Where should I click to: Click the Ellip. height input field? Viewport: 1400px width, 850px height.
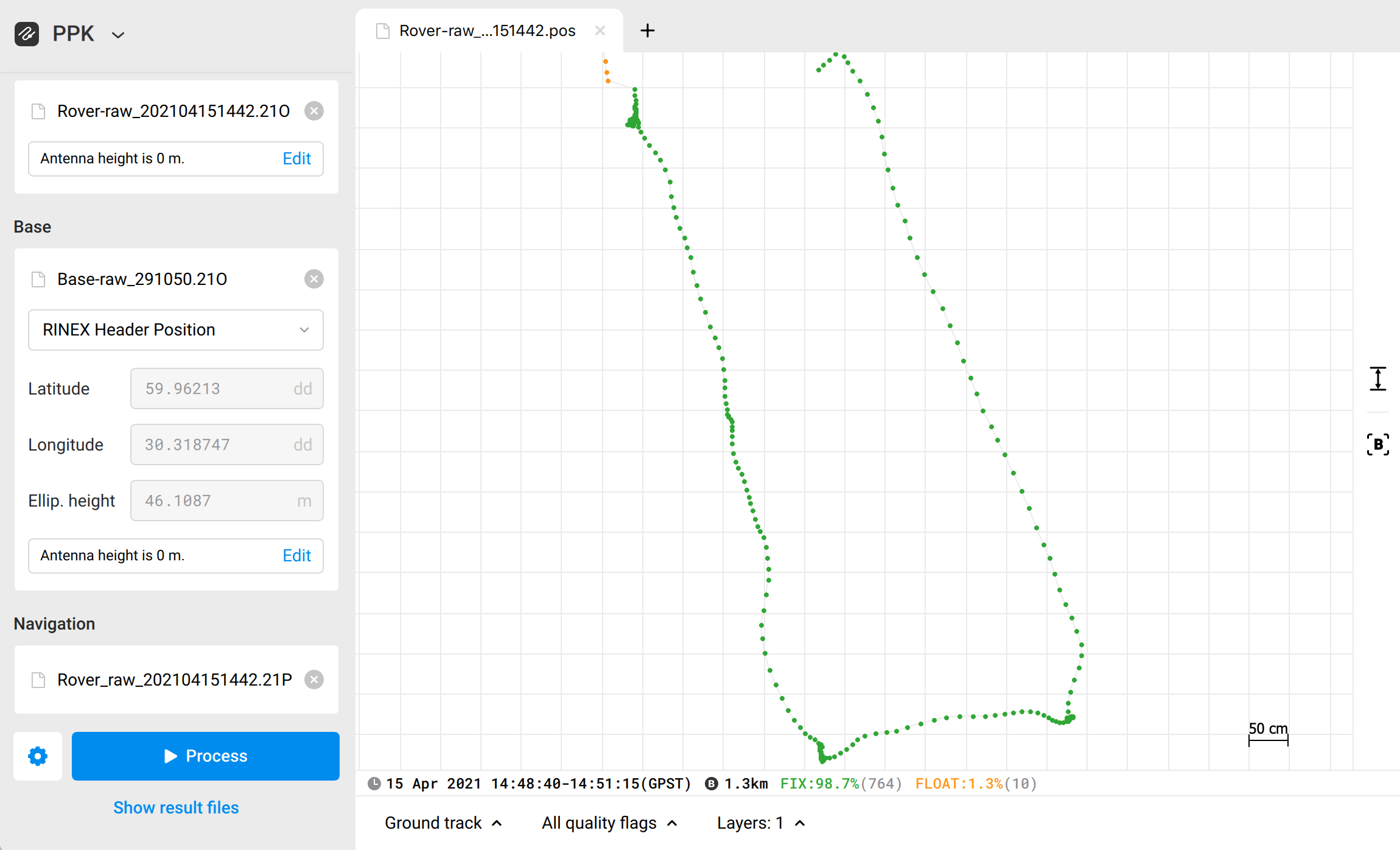coord(227,501)
